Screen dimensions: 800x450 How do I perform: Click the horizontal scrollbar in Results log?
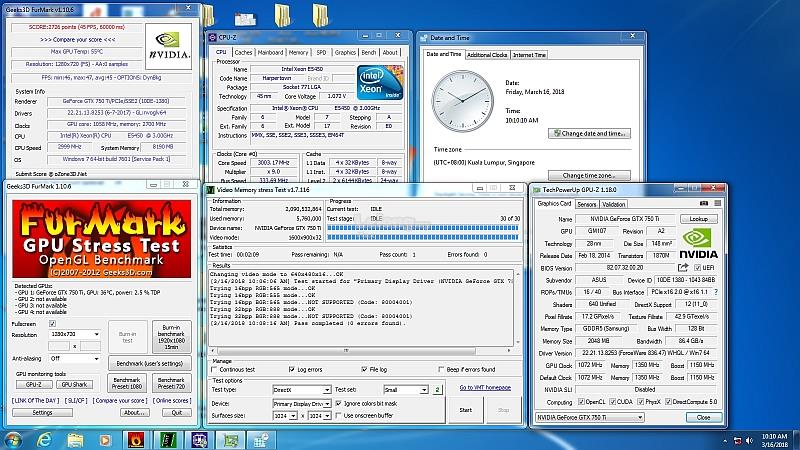pos(345,351)
